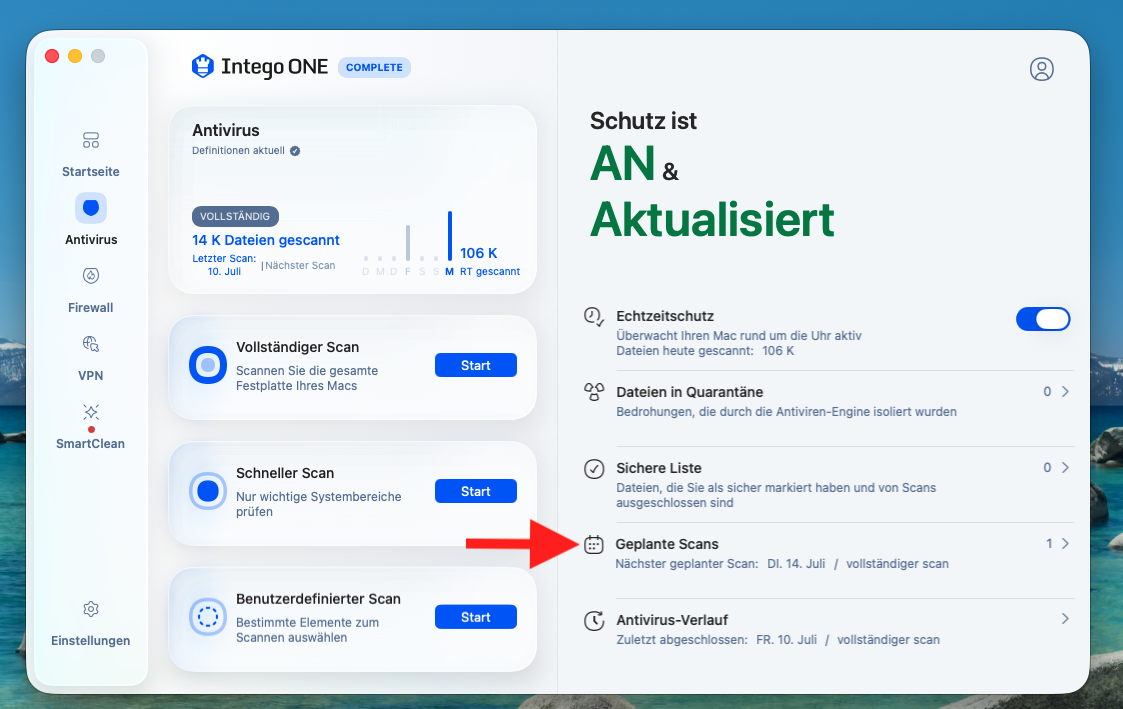This screenshot has width=1123, height=709.
Task: Click 'Zuletzt abgeschlossen: FR. 10. Juli' text
Action: coord(716,640)
